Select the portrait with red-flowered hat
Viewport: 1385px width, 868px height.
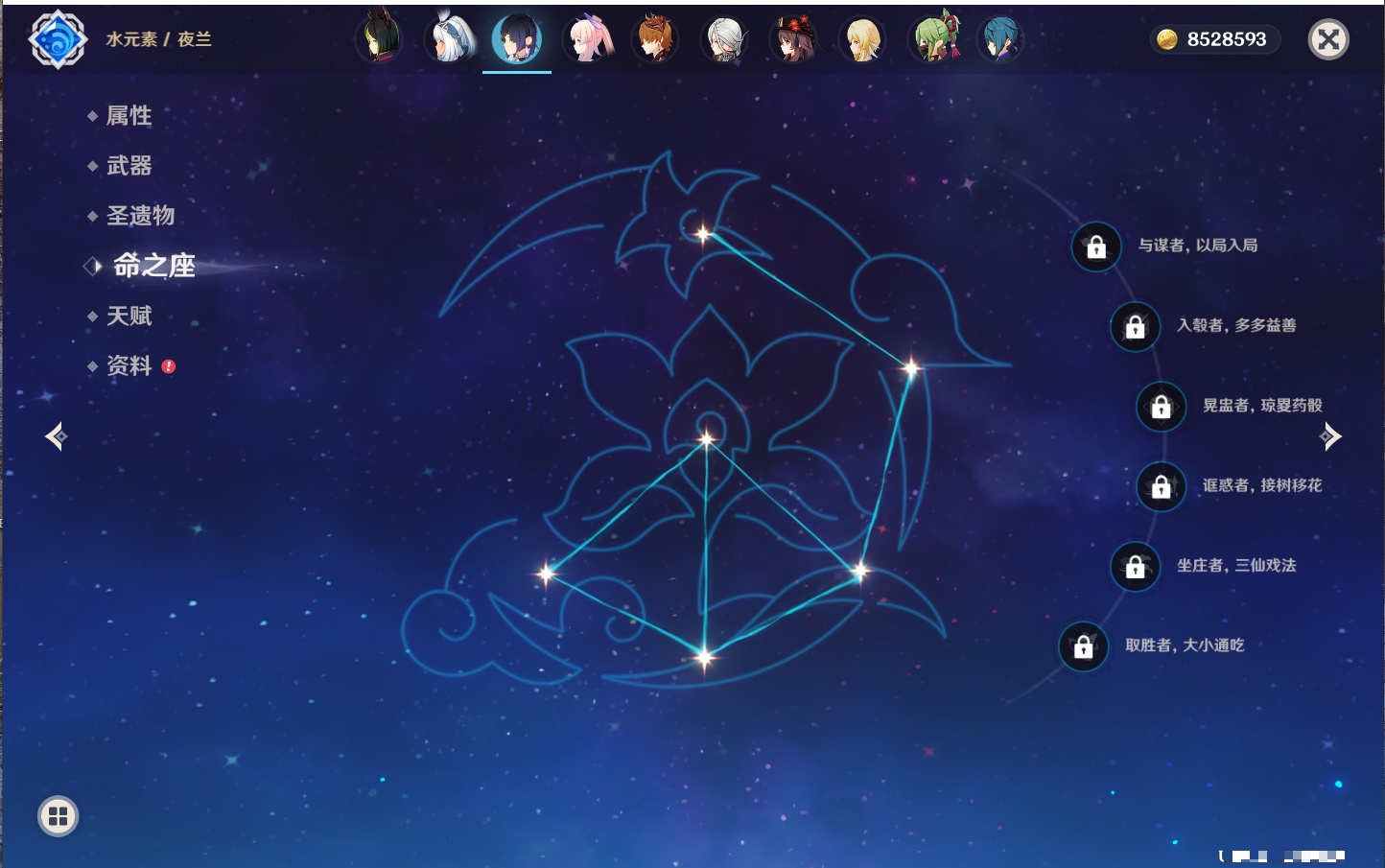pyautogui.click(x=794, y=39)
